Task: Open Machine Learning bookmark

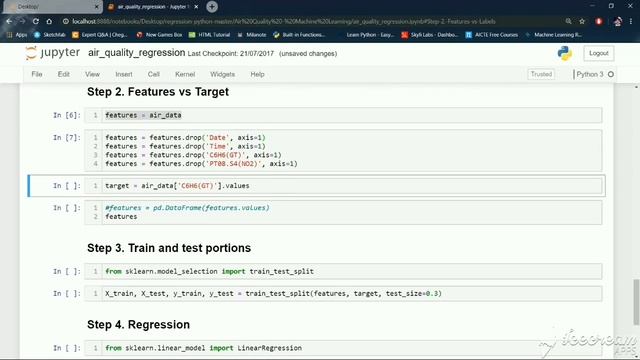Action: pos(553,35)
